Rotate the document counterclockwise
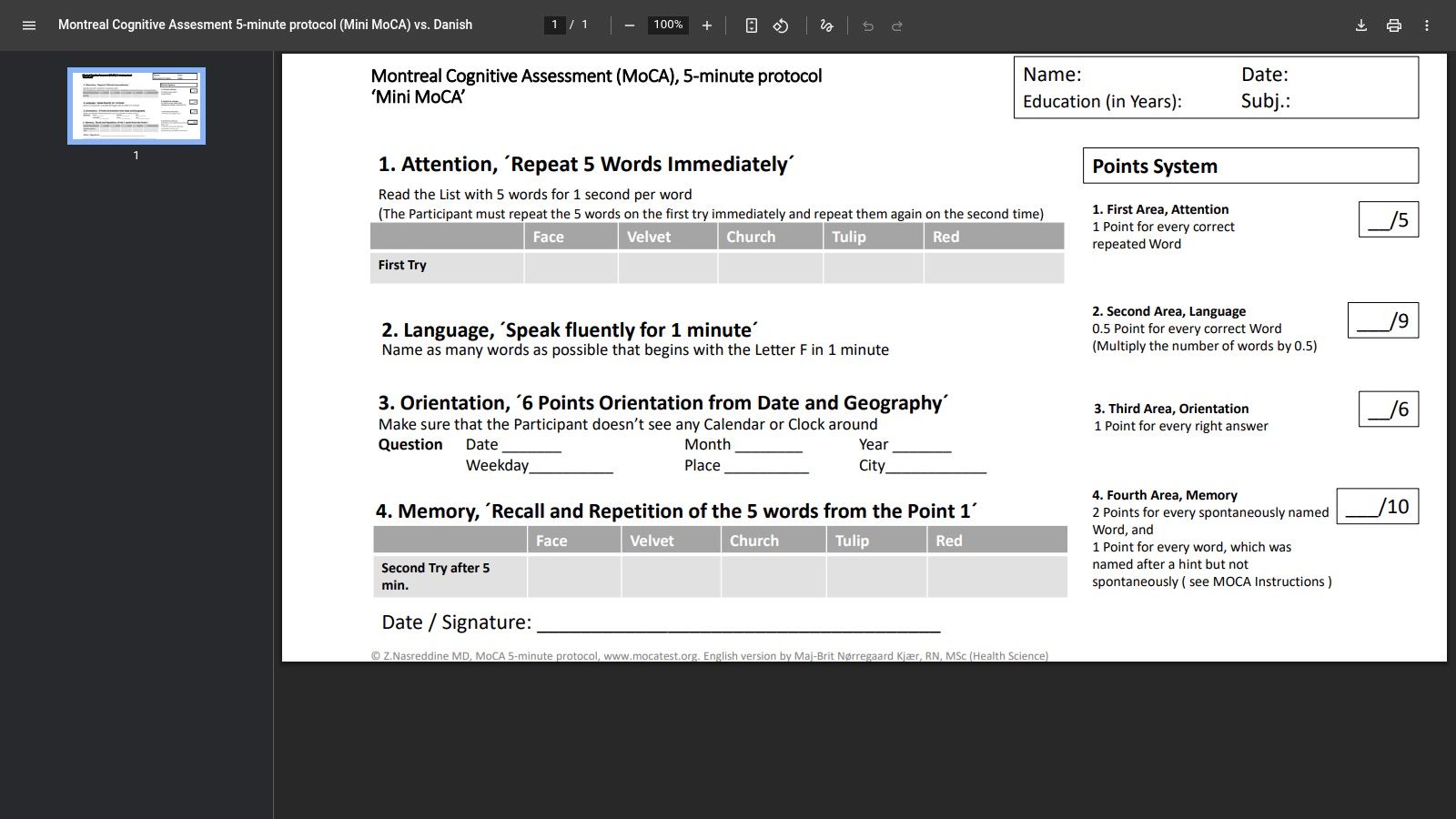This screenshot has width=1456, height=819. pyautogui.click(x=781, y=25)
